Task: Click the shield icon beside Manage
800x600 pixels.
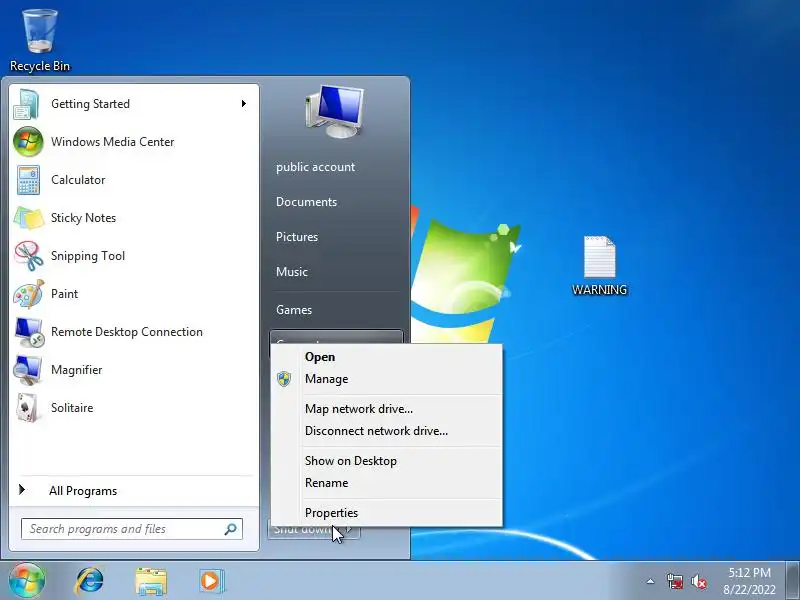Action: pos(284,379)
